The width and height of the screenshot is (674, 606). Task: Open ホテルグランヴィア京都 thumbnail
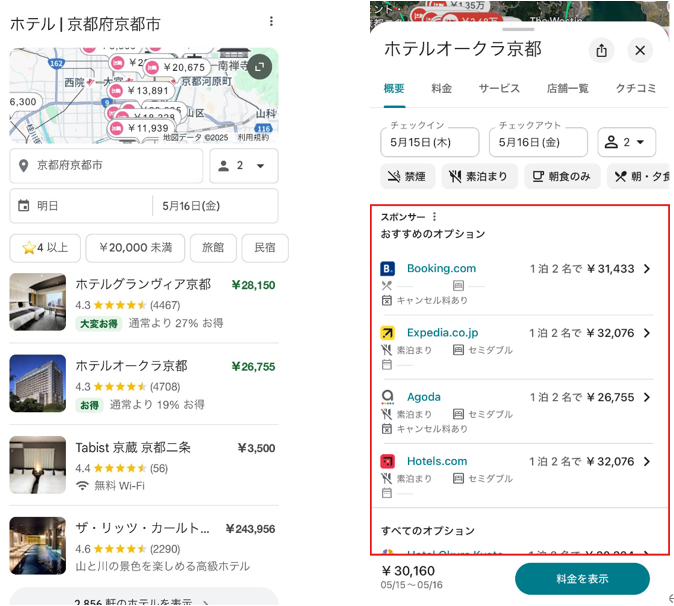coord(38,302)
